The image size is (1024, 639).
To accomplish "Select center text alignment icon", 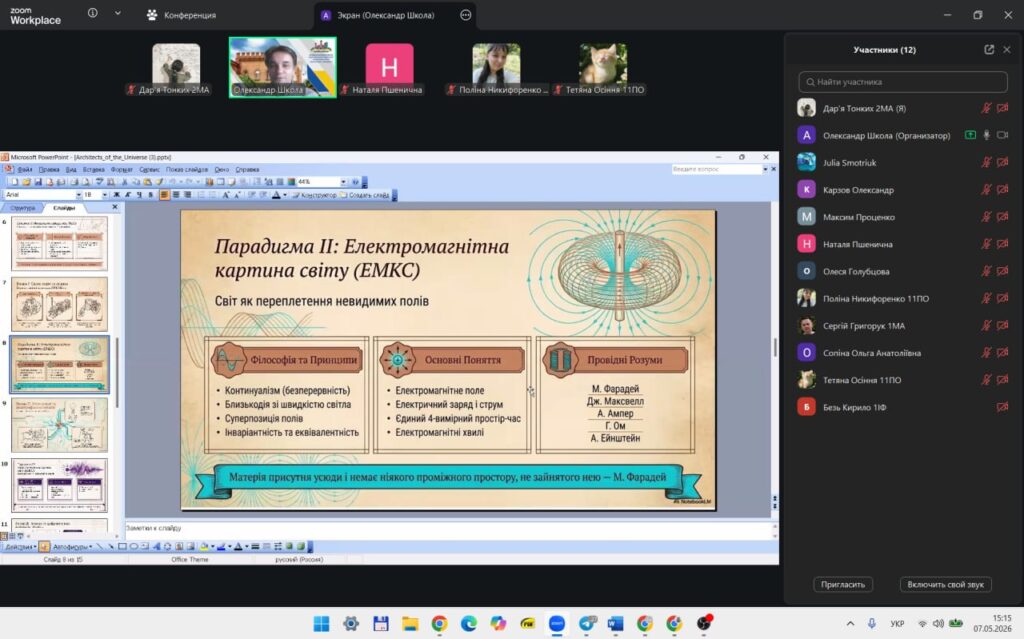I will (176, 195).
